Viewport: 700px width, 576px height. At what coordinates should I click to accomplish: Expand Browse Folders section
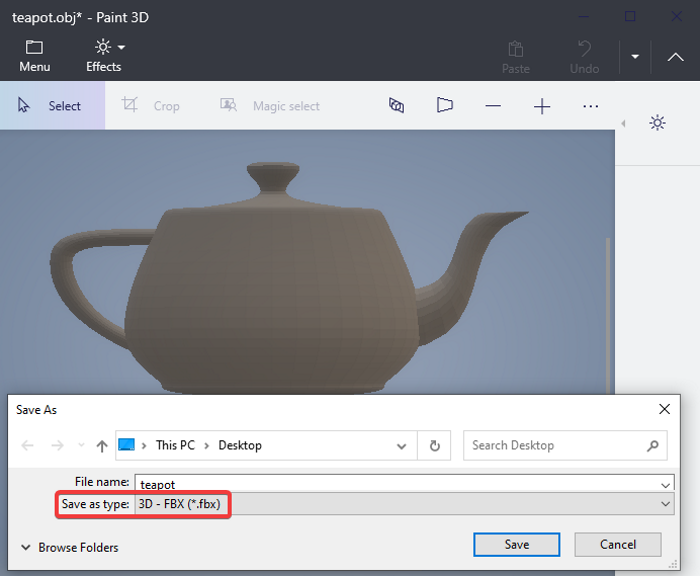click(x=68, y=547)
